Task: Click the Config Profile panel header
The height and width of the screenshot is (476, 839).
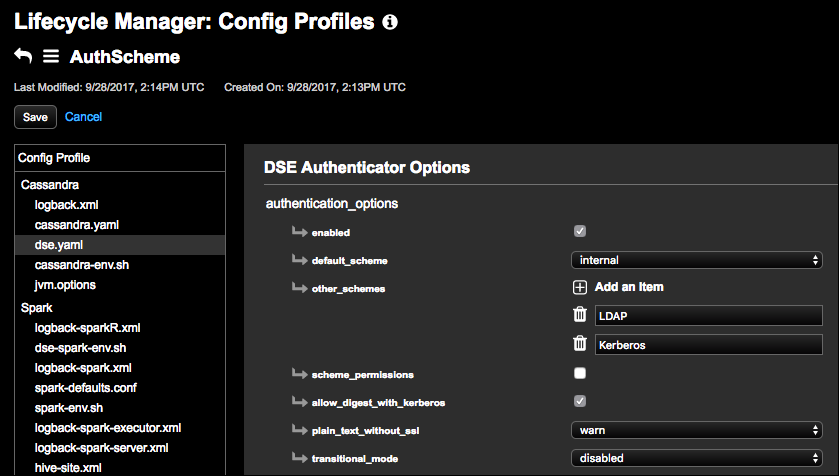Action: pyautogui.click(x=120, y=158)
